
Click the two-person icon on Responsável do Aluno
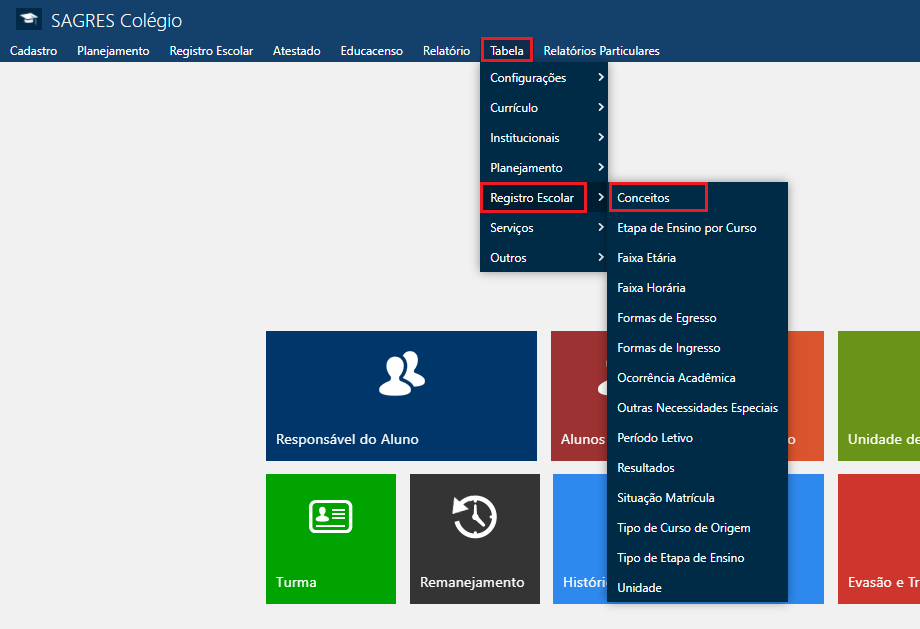tap(401, 372)
